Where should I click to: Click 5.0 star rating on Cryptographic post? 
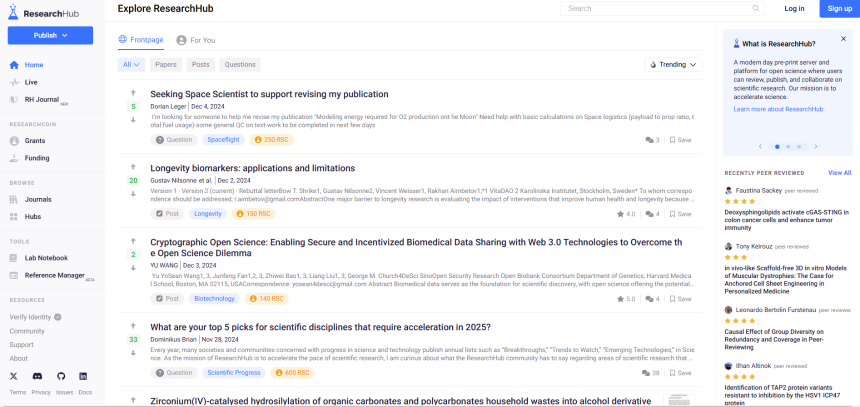626,299
